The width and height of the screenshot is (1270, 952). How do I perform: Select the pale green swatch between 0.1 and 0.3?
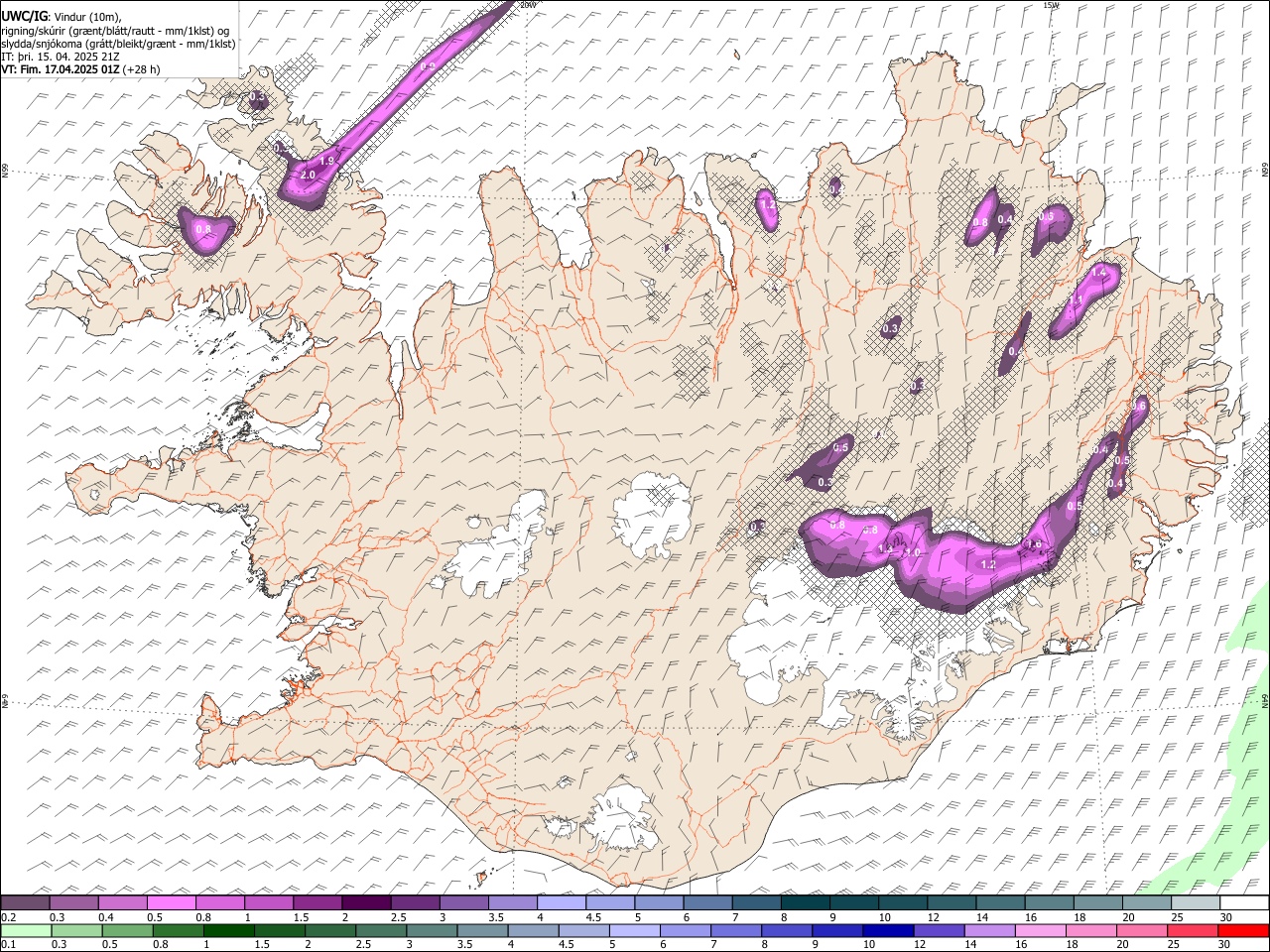coord(26,930)
